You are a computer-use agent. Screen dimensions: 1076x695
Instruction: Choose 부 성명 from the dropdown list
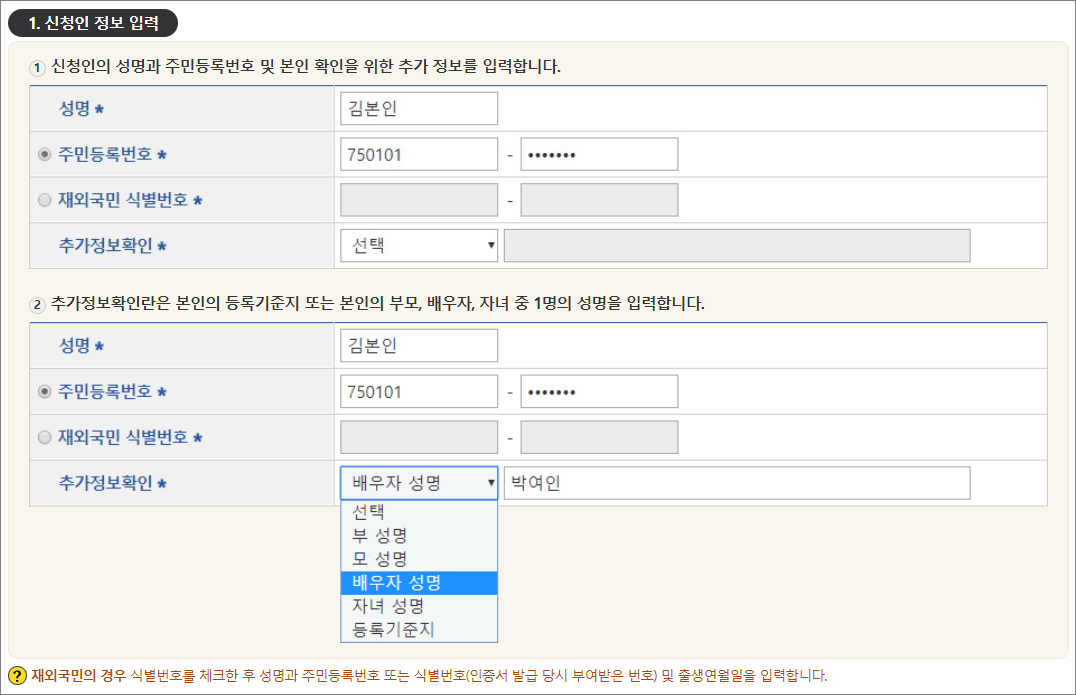pyautogui.click(x=418, y=535)
